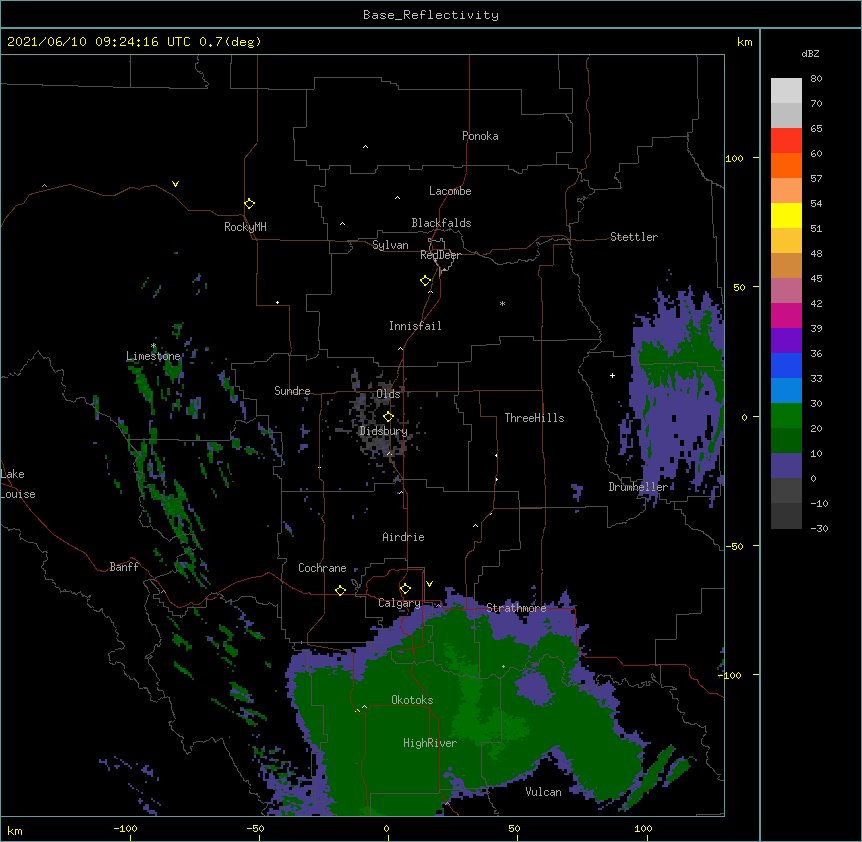Click the Cochrane city label
862x842 pixels.
coord(322,568)
